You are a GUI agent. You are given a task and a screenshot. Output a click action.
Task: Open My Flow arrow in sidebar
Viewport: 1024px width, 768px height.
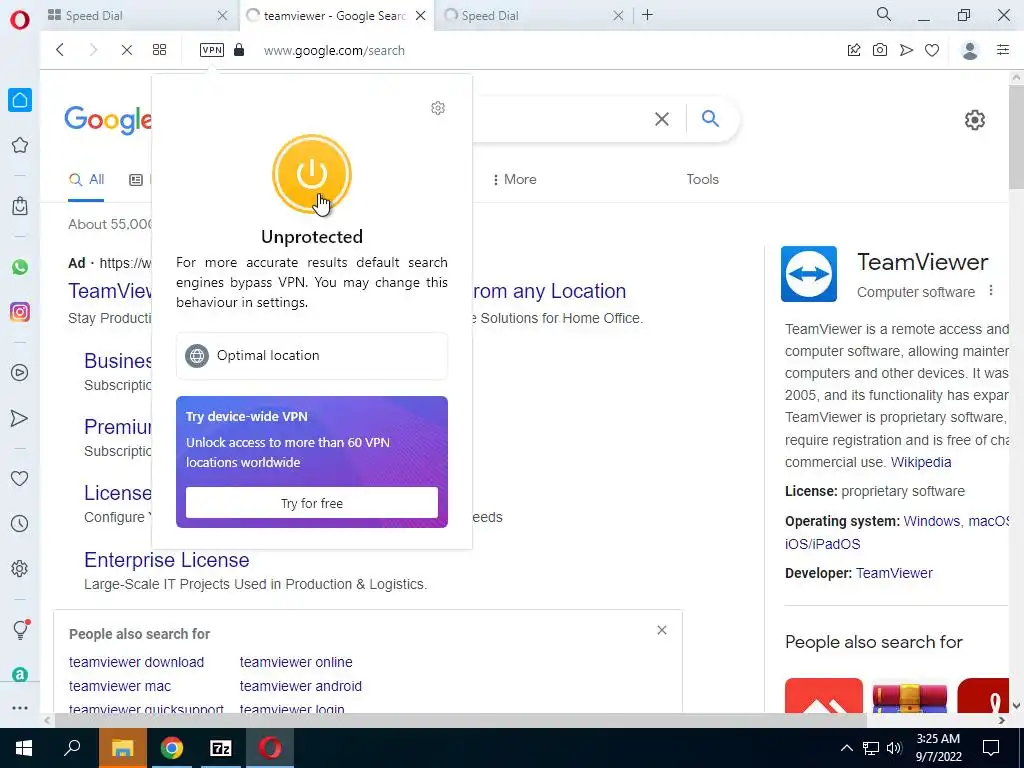pyautogui.click(x=20, y=418)
